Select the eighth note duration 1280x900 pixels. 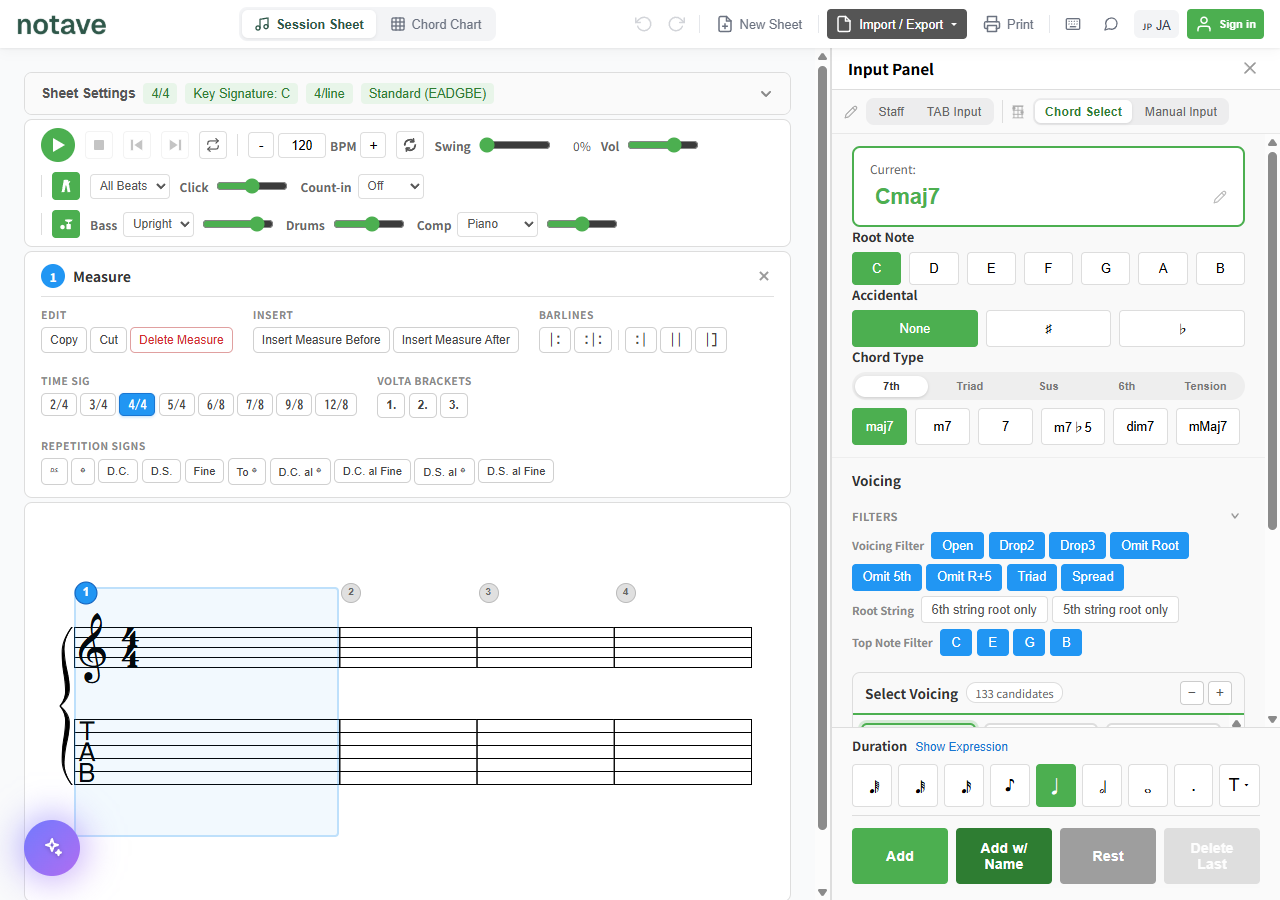(1010, 785)
